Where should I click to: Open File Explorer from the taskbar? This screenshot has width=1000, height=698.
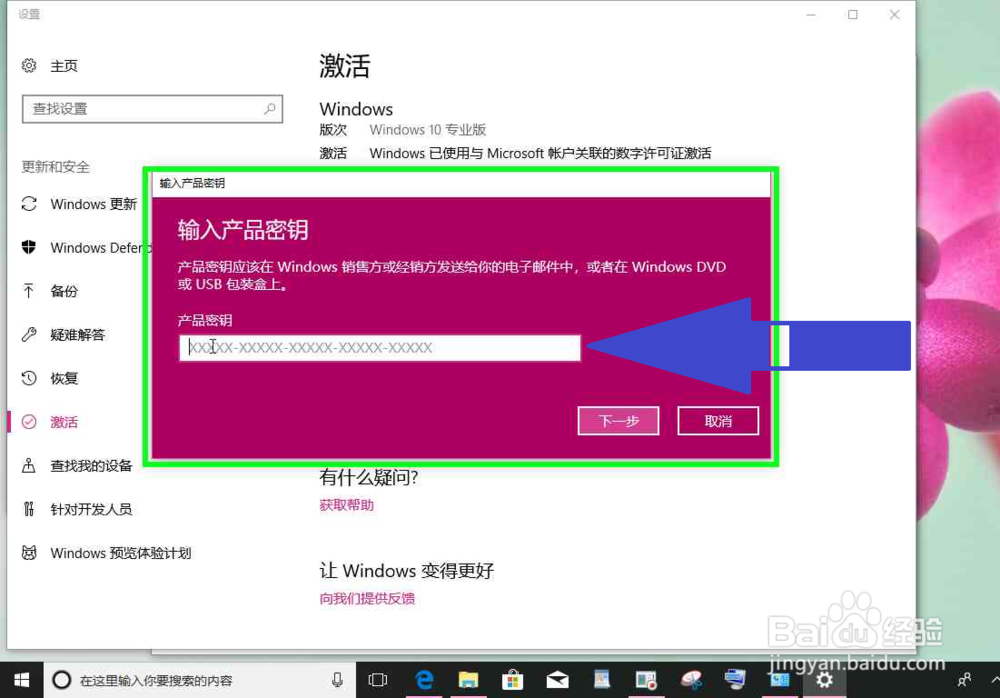(x=468, y=679)
